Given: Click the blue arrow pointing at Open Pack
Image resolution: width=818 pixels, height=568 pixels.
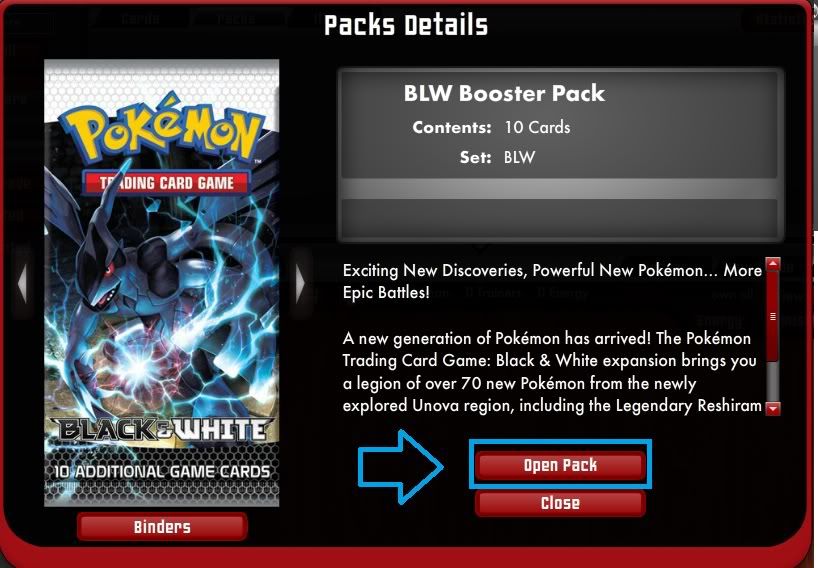Looking at the screenshot, I should pos(401,466).
